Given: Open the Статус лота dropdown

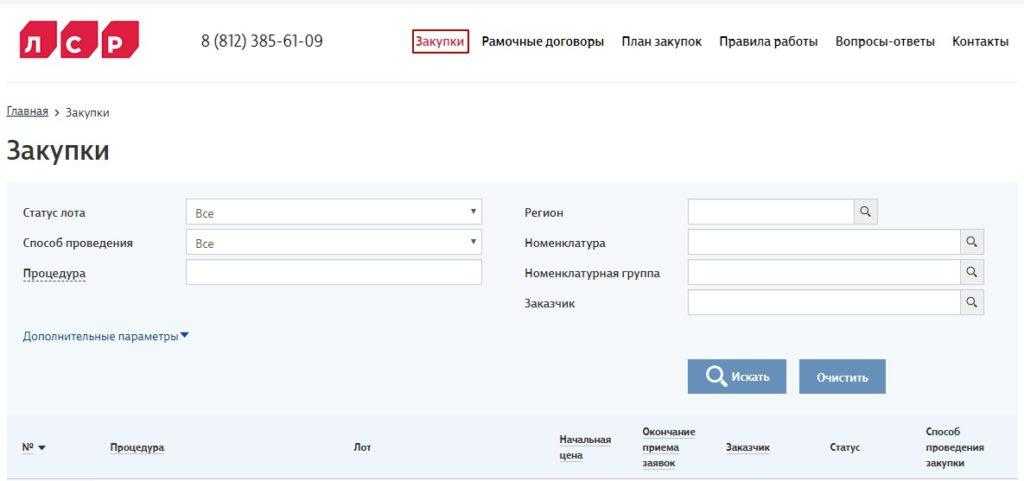Looking at the screenshot, I should click(x=333, y=213).
